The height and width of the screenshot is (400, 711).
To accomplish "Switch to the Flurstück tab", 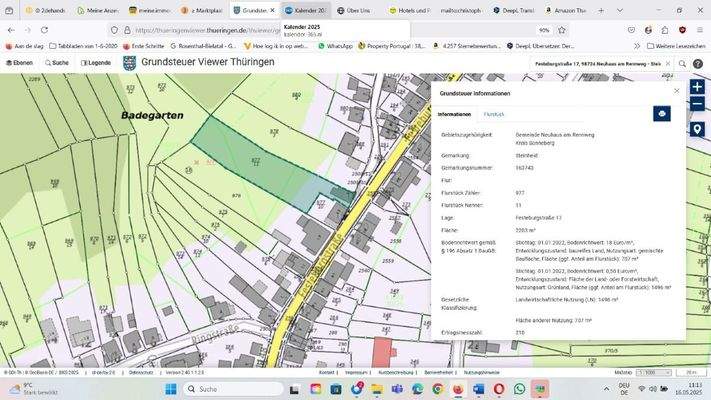I will click(494, 115).
